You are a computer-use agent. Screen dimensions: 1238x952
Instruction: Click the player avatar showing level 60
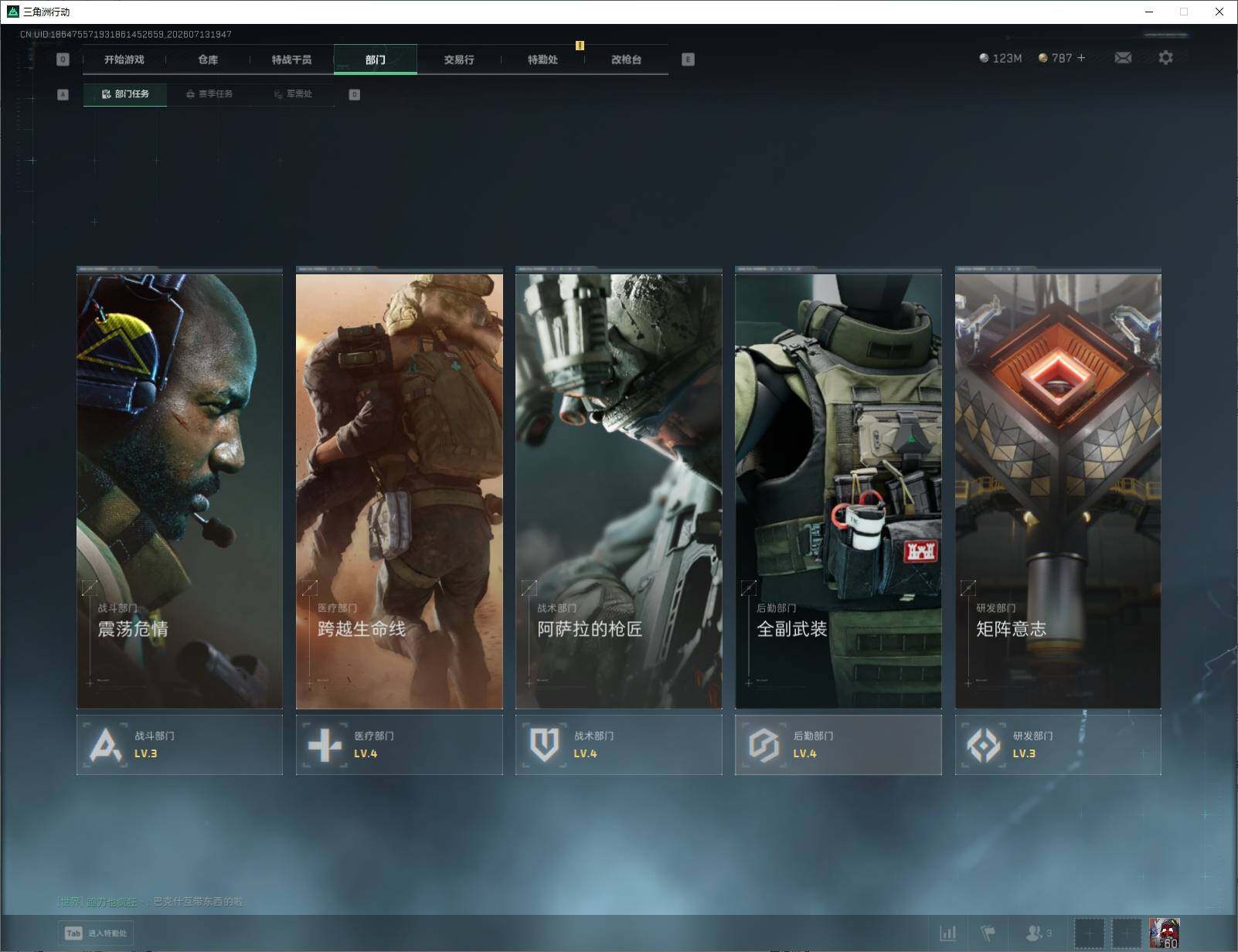(1164, 933)
